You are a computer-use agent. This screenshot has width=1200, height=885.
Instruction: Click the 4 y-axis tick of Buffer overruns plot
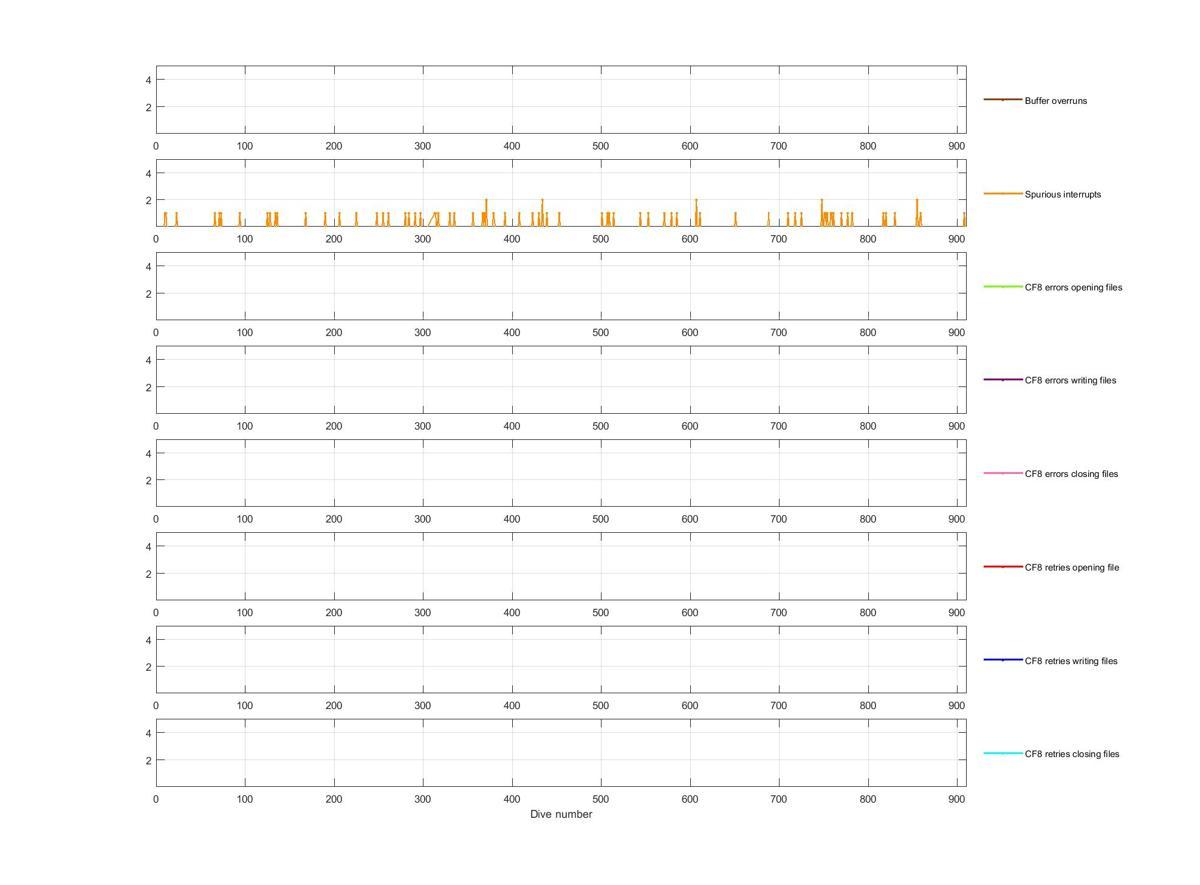pos(148,80)
